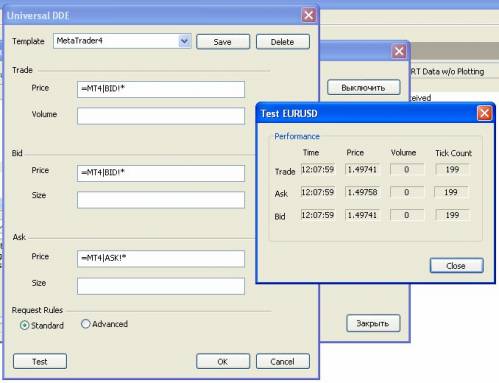Click the Выключить button

coord(363,88)
